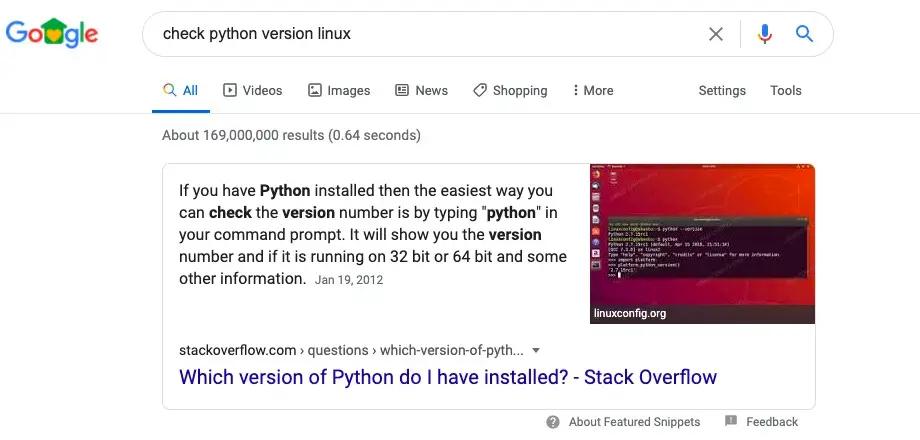Open 'Which version of Python do I have installed?'
The height and width of the screenshot is (440, 920).
448,377
